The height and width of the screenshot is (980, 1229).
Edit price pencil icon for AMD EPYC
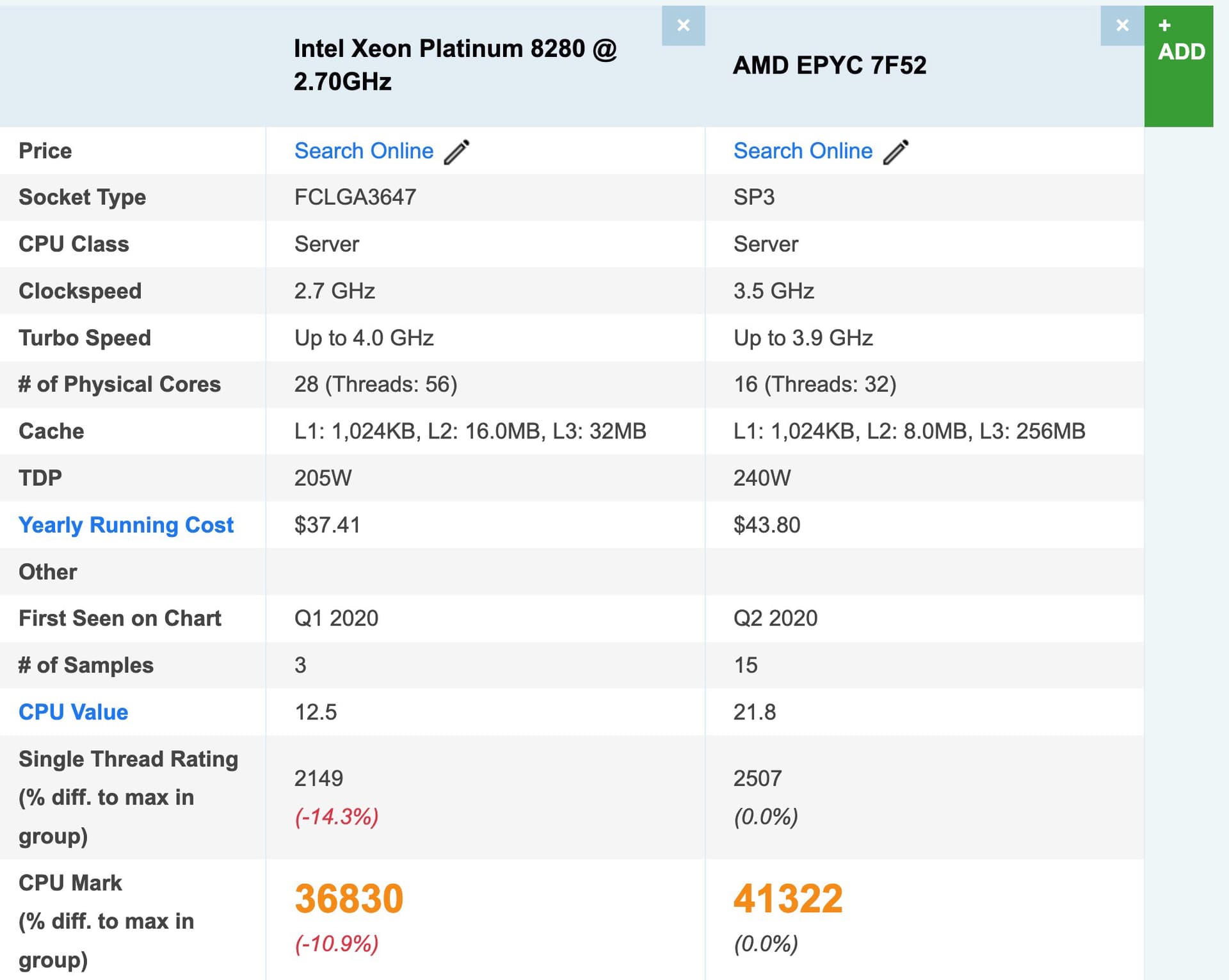coord(896,152)
